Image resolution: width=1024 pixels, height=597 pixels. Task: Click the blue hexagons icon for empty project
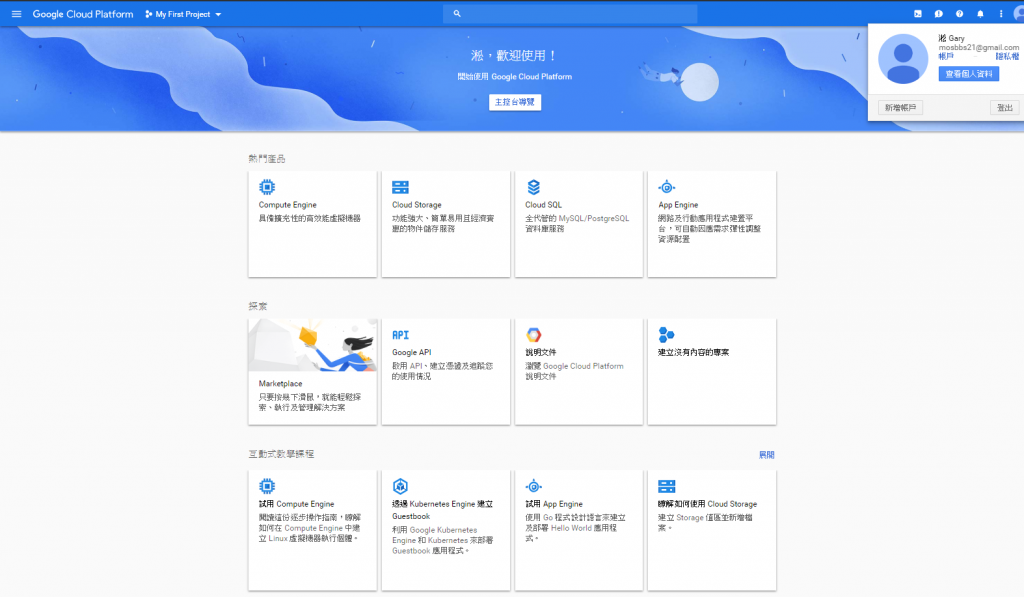[x=666, y=335]
